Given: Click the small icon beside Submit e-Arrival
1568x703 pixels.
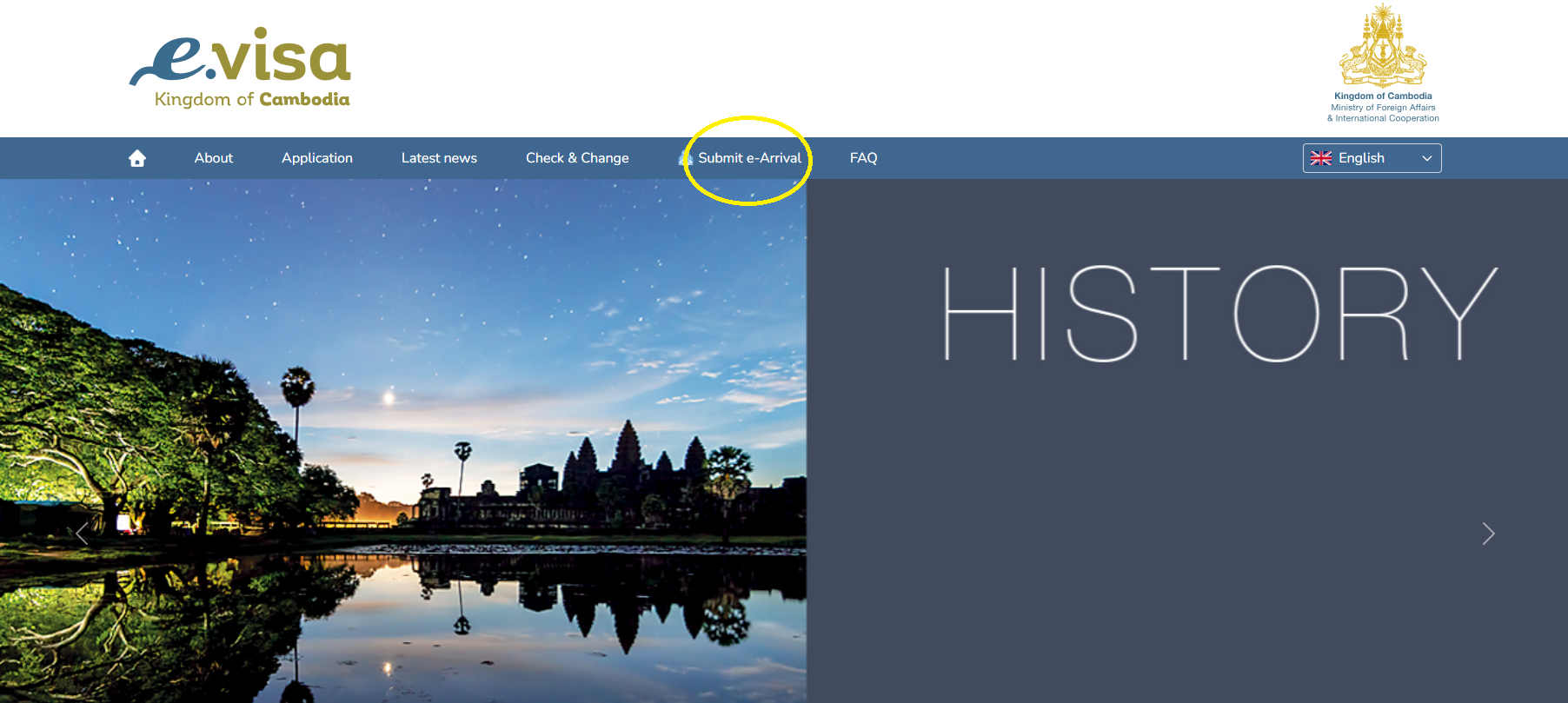Looking at the screenshot, I should 686,158.
